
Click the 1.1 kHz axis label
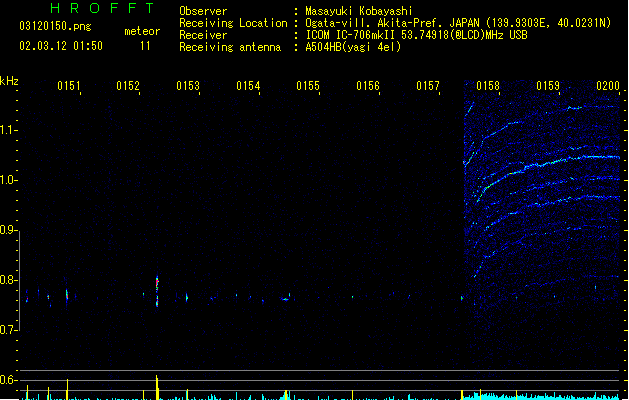pyautogui.click(x=8, y=130)
